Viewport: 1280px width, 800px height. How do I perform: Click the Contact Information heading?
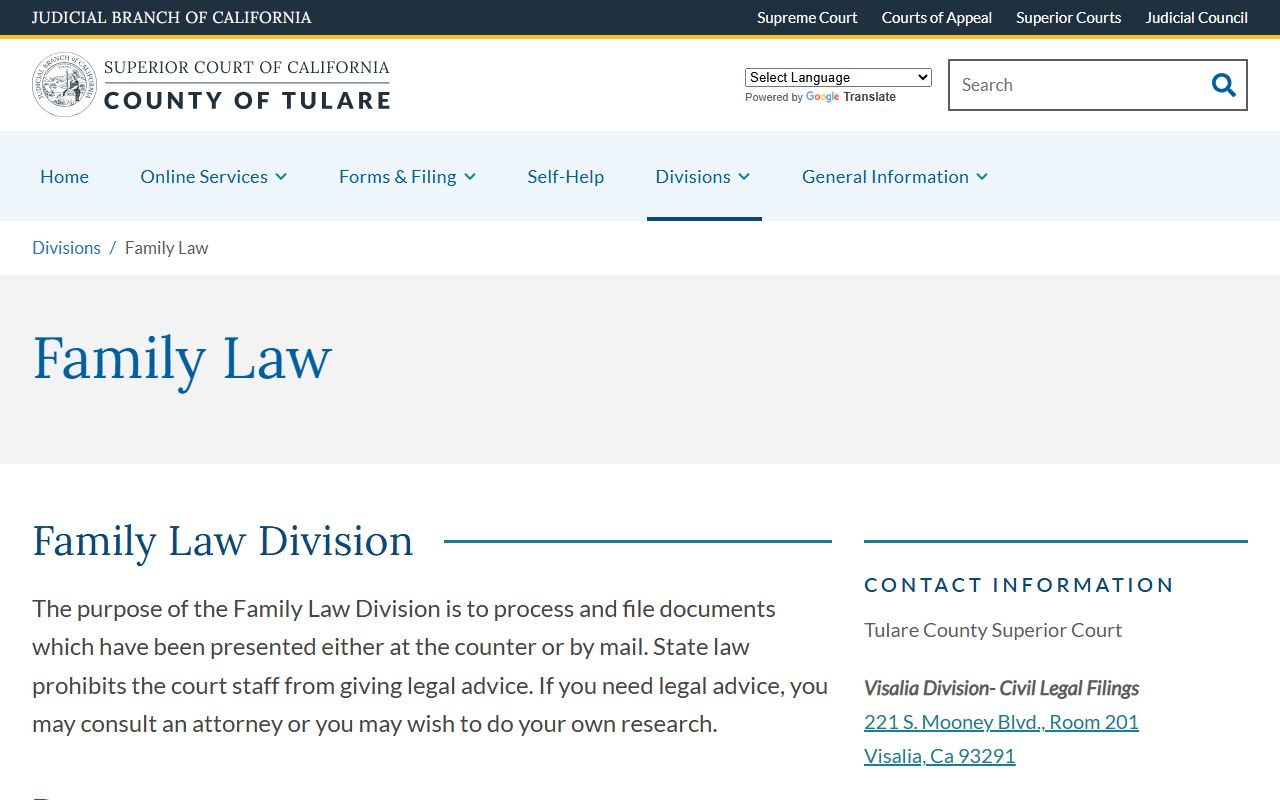pyautogui.click(x=1019, y=585)
